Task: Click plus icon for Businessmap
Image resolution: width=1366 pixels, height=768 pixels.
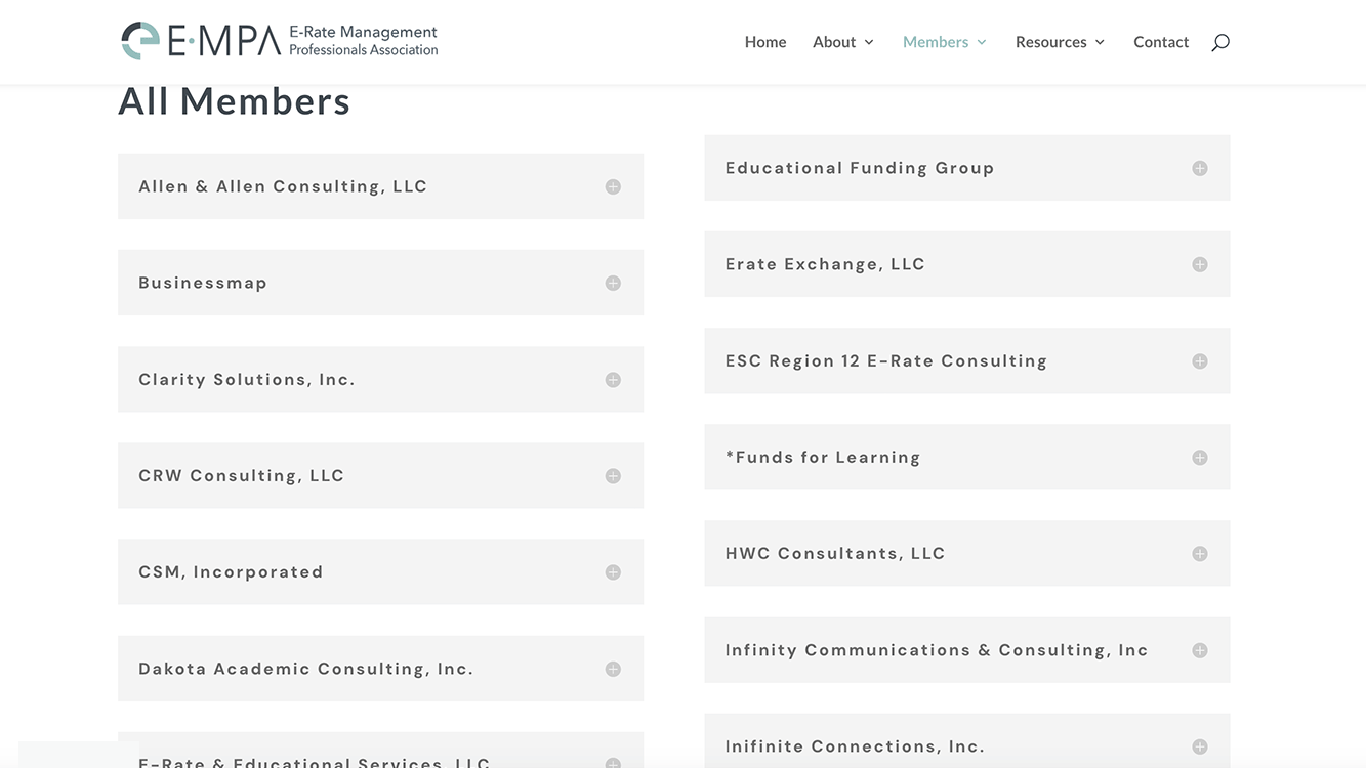Action: pos(613,283)
